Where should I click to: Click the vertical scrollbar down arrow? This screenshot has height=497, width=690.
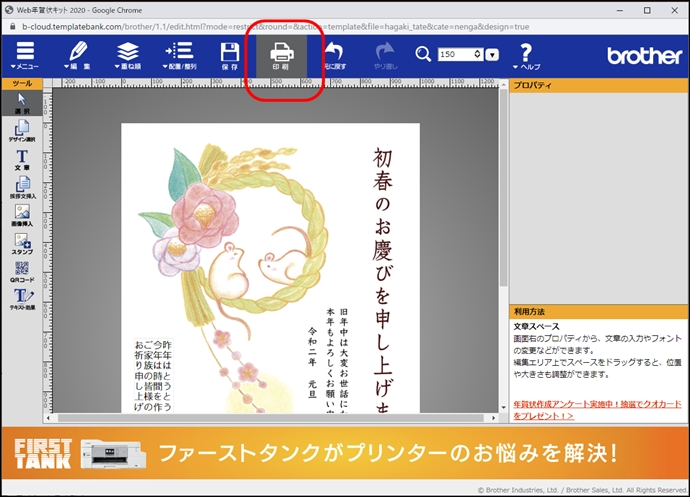[x=503, y=408]
